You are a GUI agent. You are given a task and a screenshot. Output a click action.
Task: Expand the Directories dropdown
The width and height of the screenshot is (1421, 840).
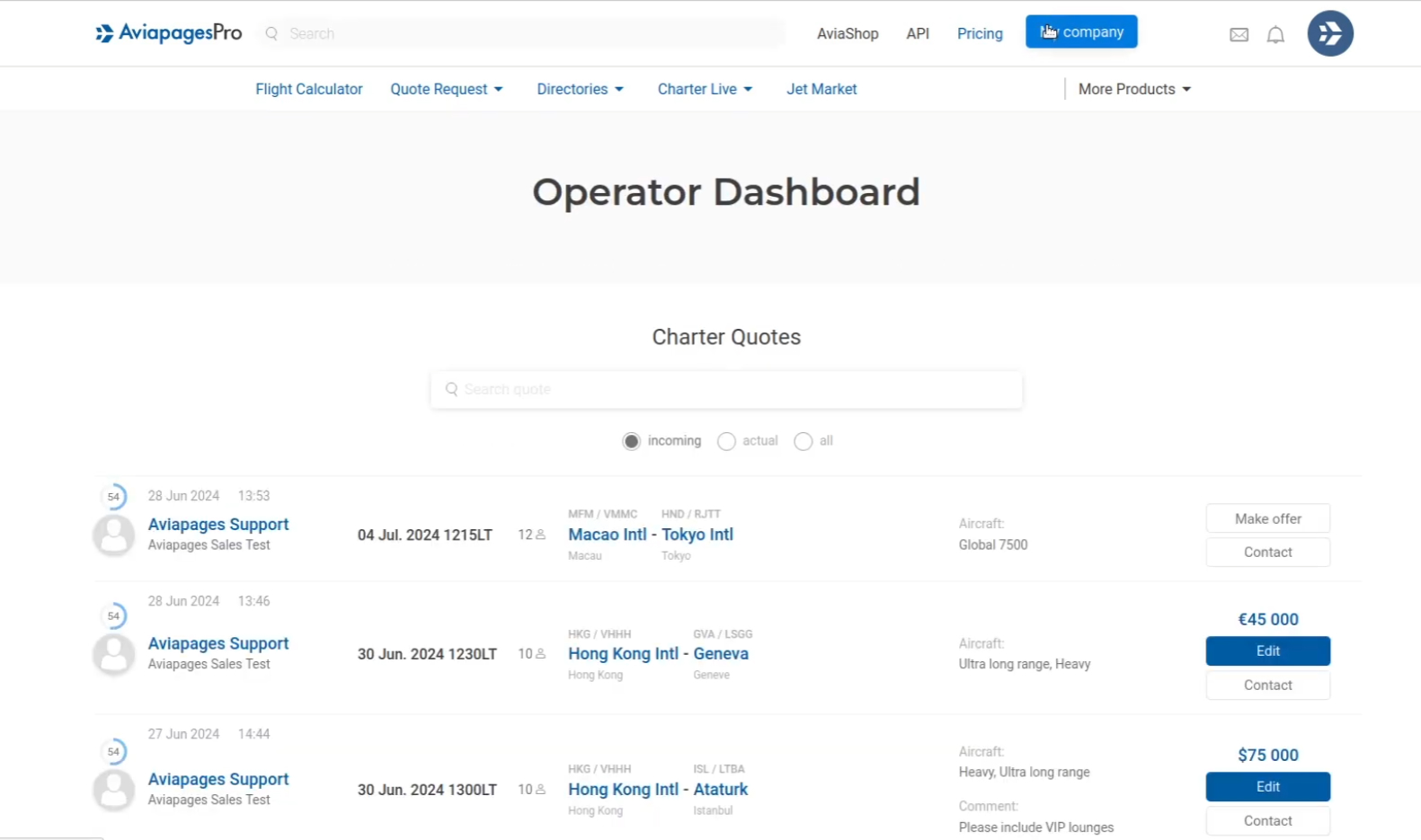[x=580, y=89]
